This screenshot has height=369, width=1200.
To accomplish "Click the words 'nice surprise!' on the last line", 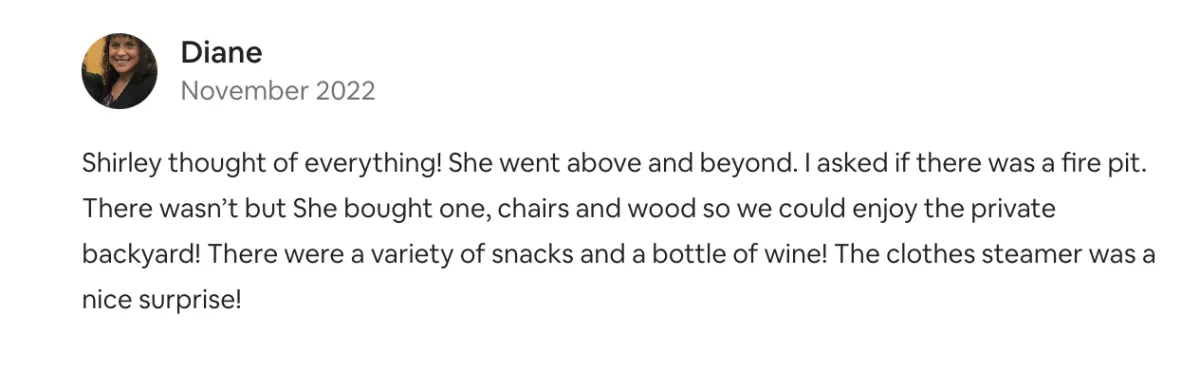I will [162, 299].
